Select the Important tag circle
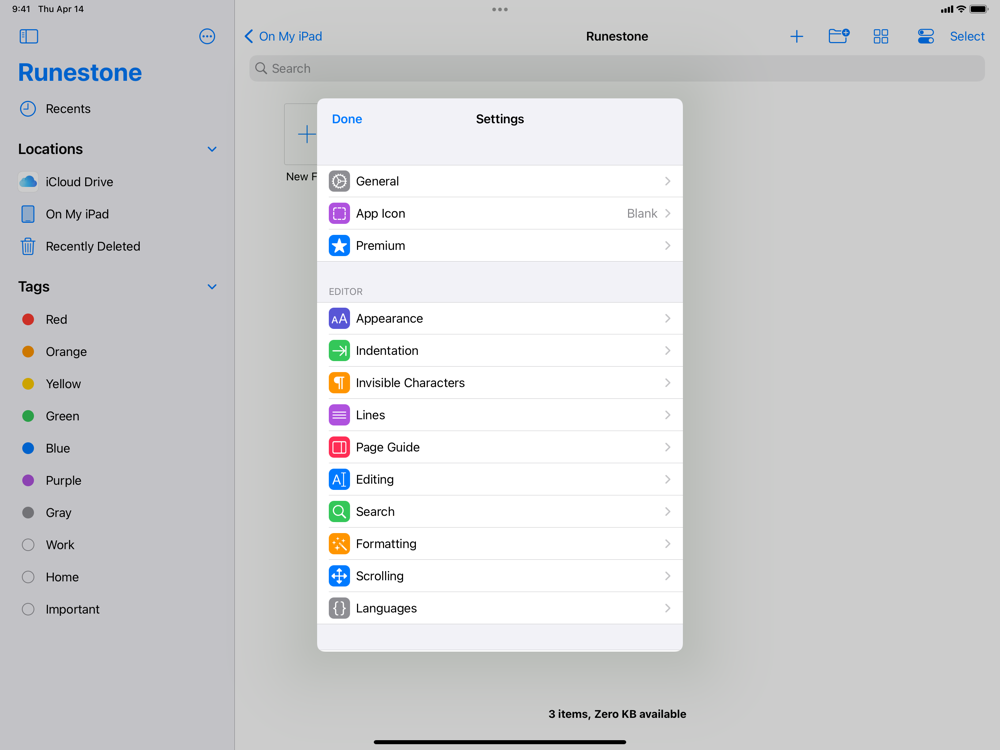This screenshot has height=750, width=1000. [x=28, y=610]
